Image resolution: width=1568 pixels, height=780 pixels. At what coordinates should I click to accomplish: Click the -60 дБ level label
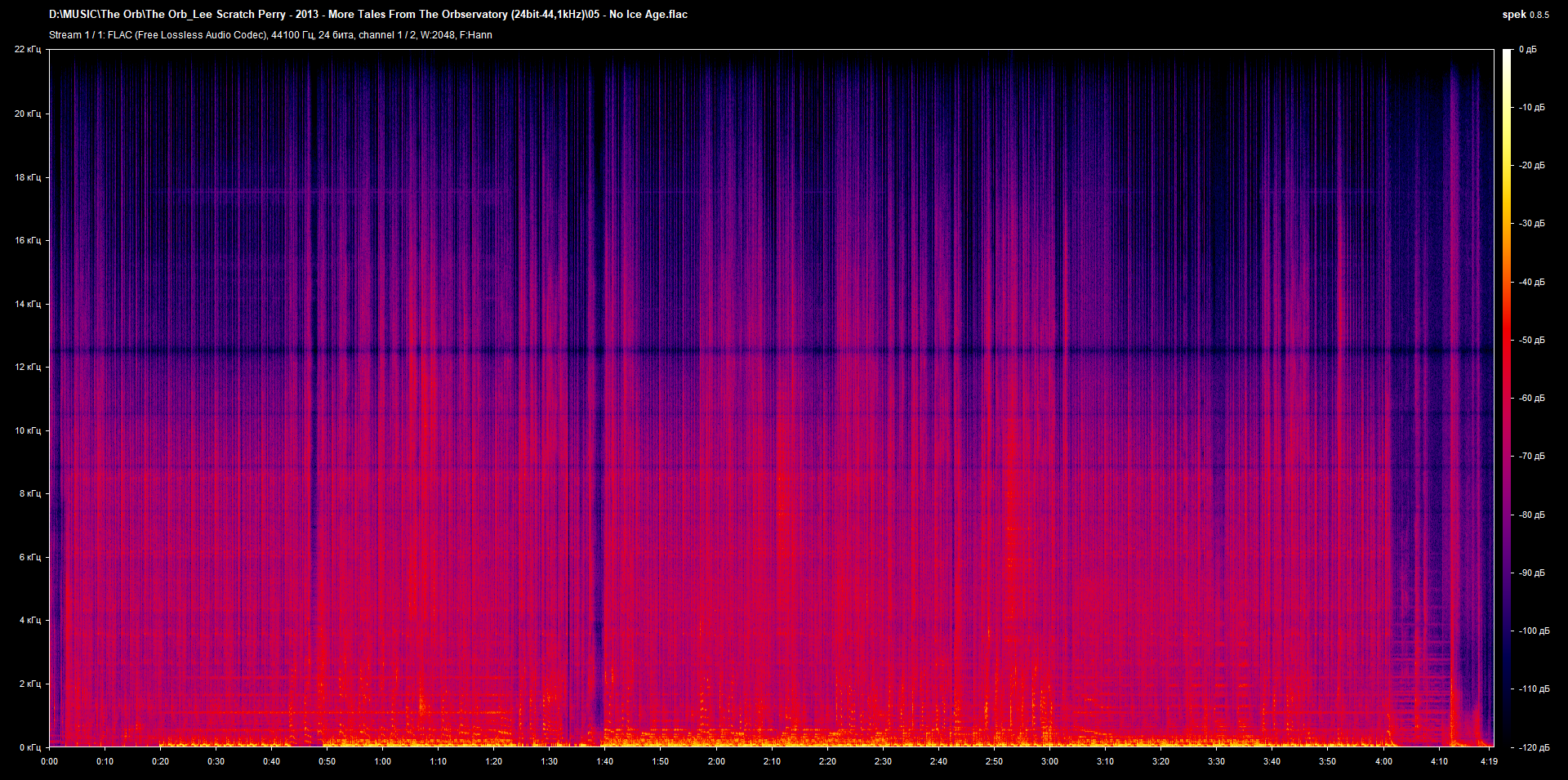[x=1531, y=399]
